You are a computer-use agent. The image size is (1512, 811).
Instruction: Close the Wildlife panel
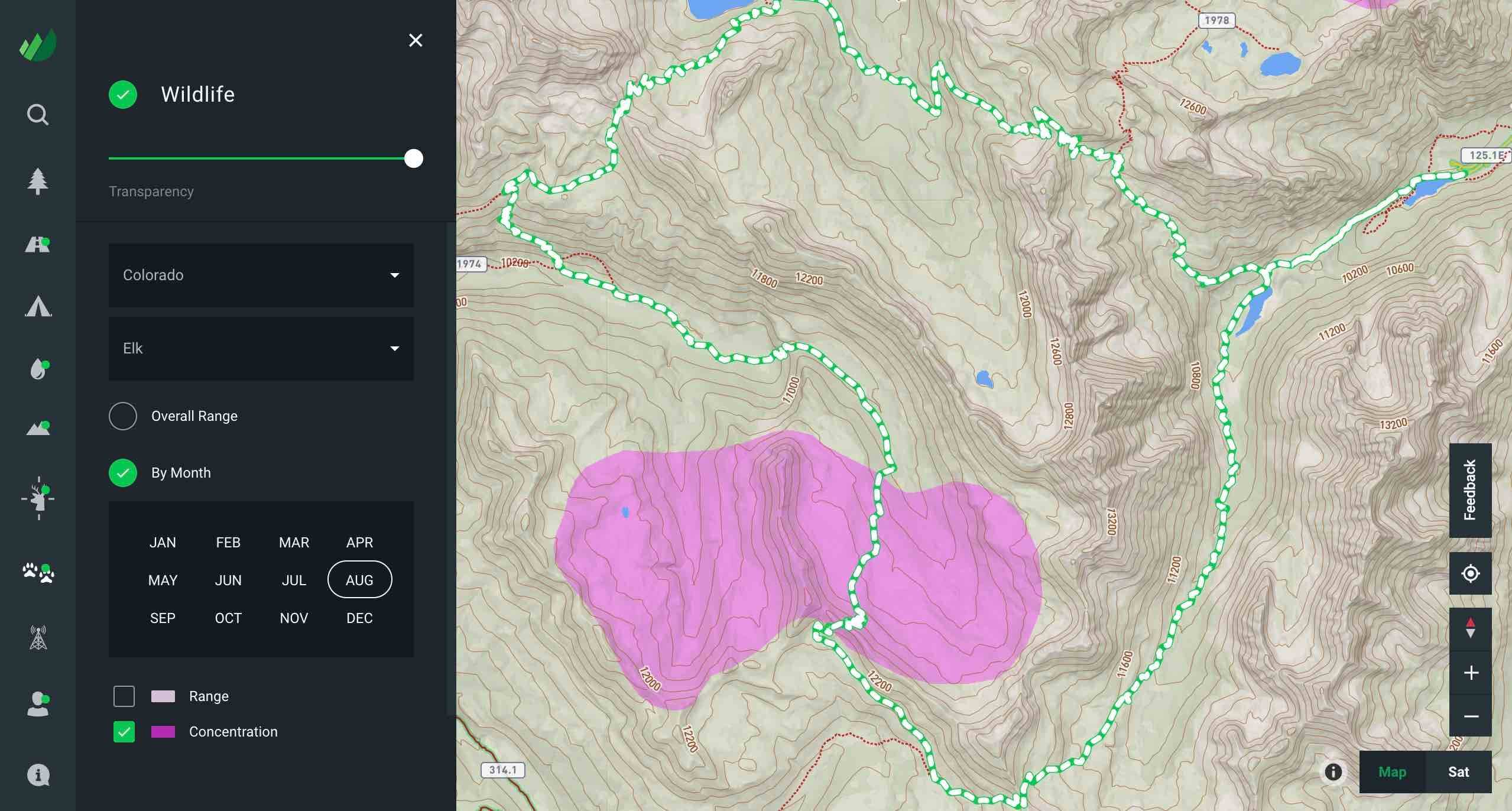tap(416, 40)
